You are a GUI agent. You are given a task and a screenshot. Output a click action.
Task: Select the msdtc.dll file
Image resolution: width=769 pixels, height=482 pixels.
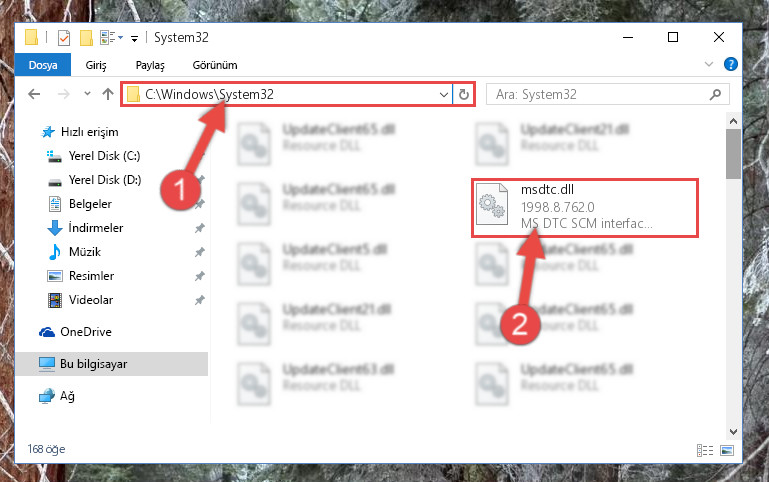point(585,208)
